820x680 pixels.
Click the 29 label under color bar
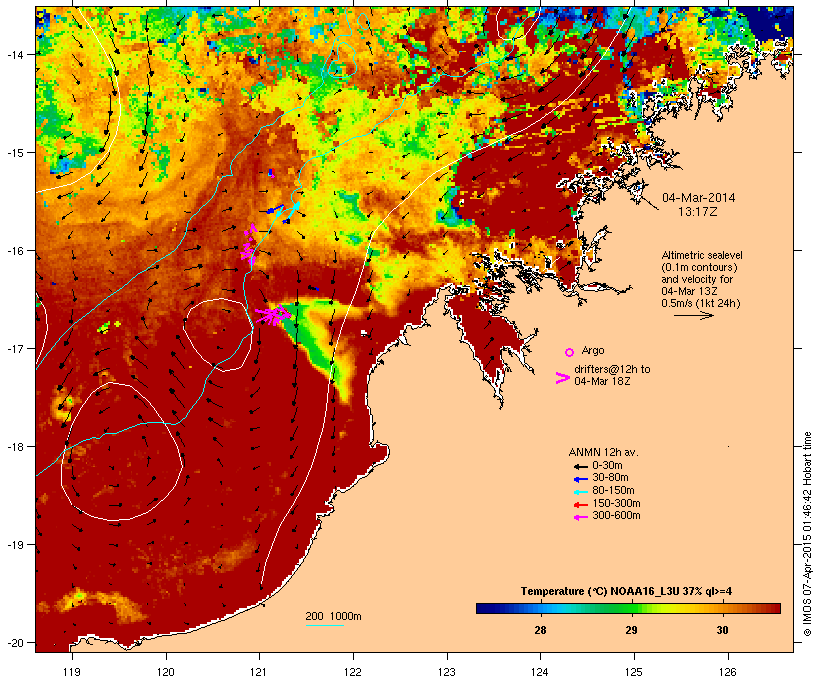[x=631, y=630]
